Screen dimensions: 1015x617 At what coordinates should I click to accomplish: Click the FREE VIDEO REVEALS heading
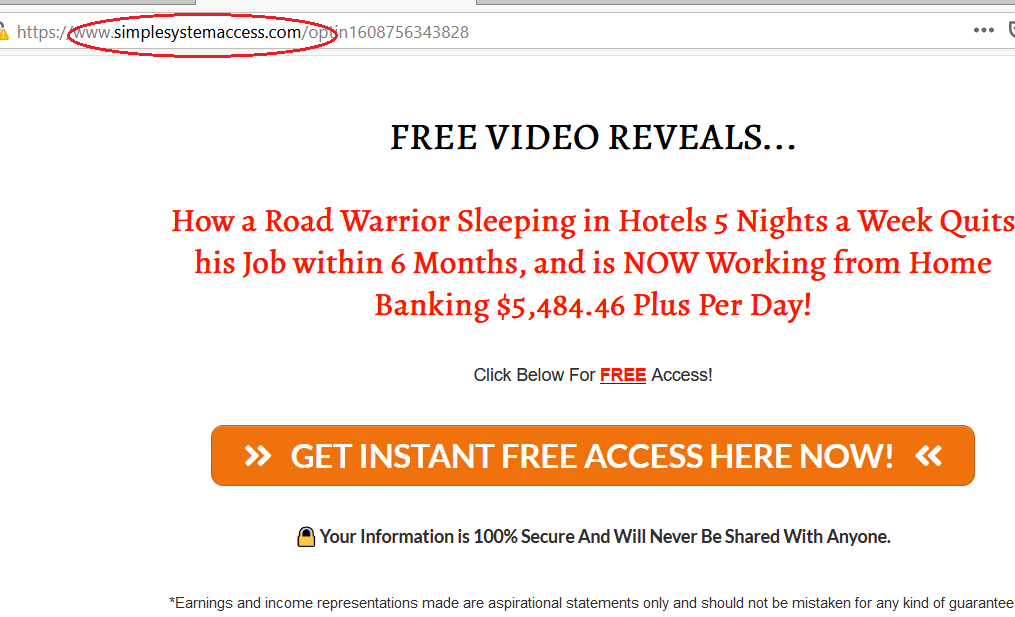(593, 137)
